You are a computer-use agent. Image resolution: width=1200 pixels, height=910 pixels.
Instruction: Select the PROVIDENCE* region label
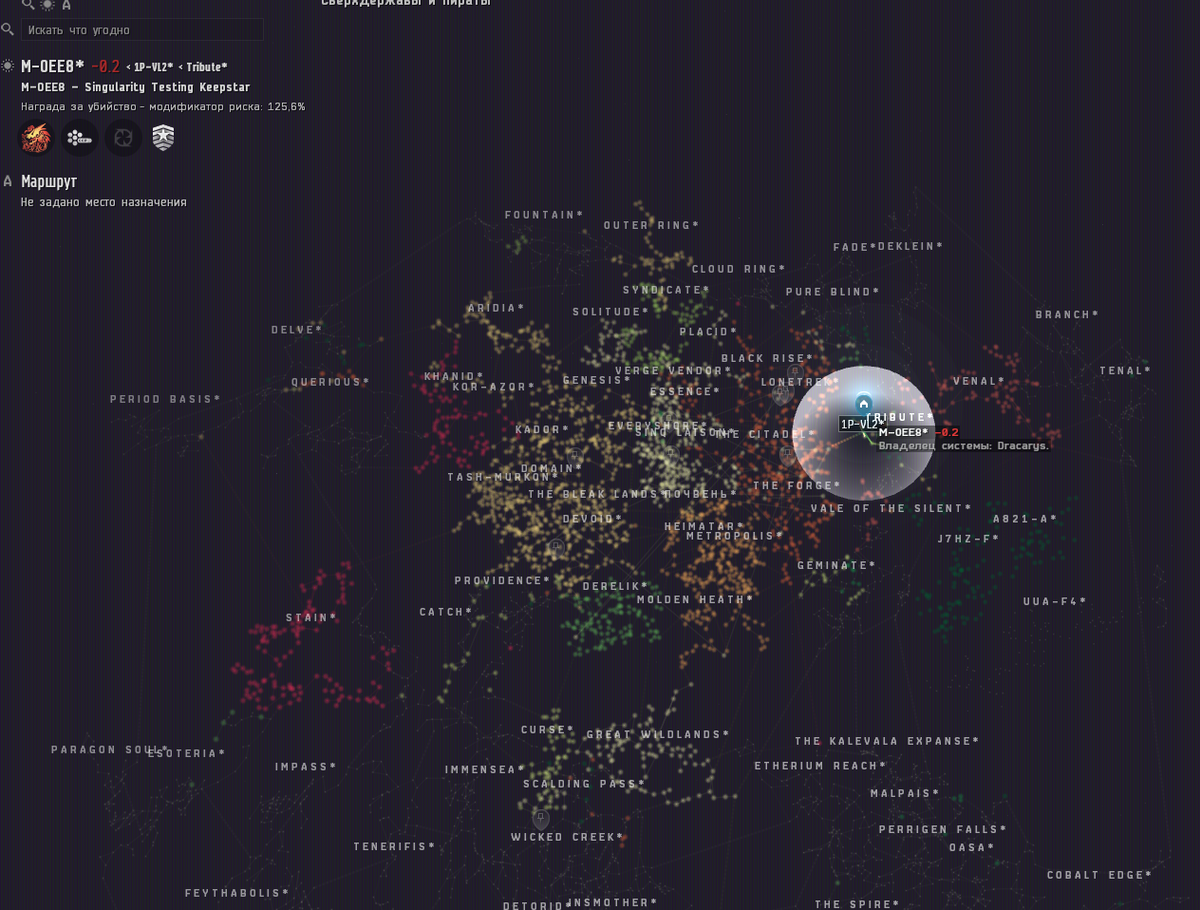(x=503, y=581)
